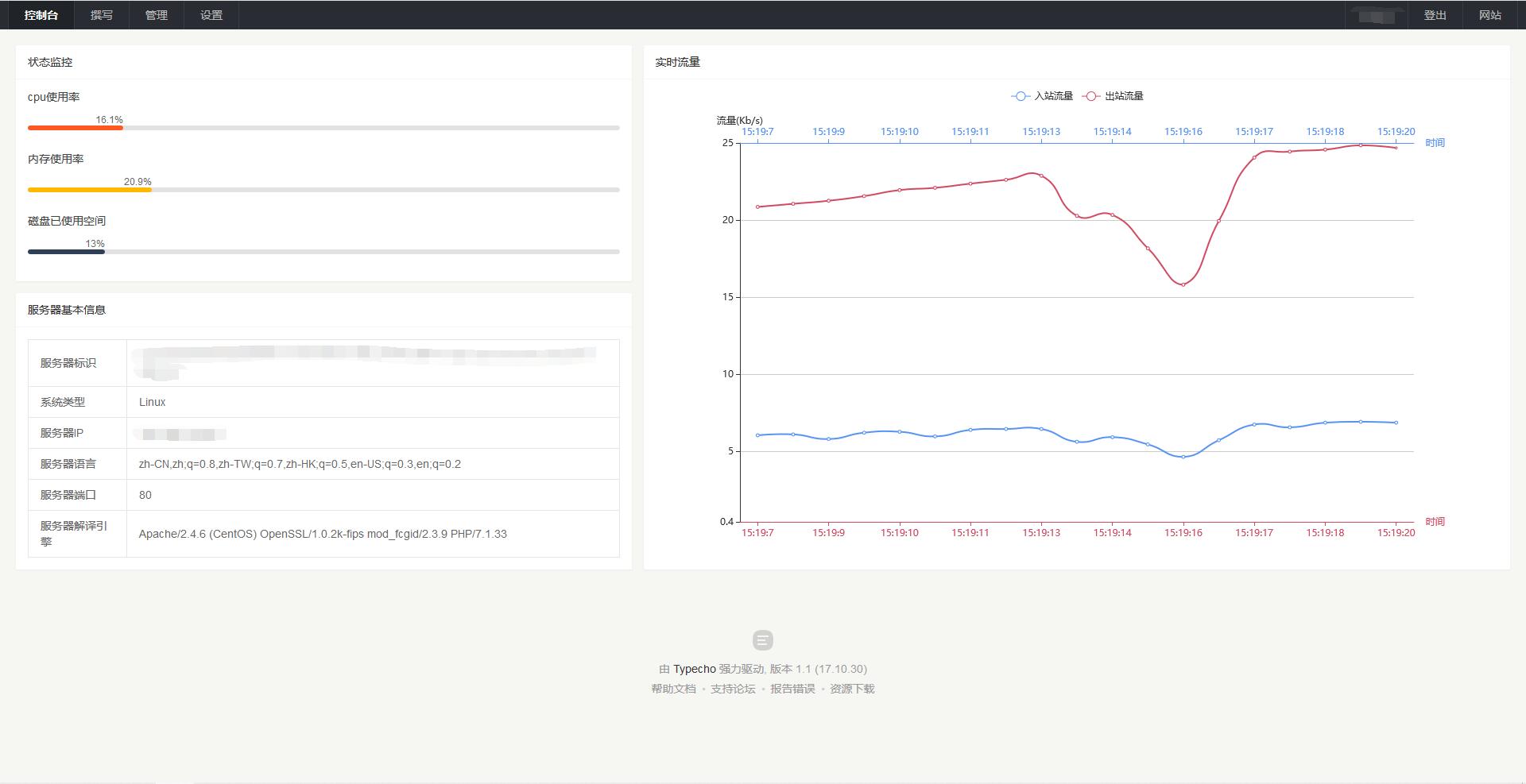Open the 管理 menu
Screen dimensions: 1526x784
(156, 15)
